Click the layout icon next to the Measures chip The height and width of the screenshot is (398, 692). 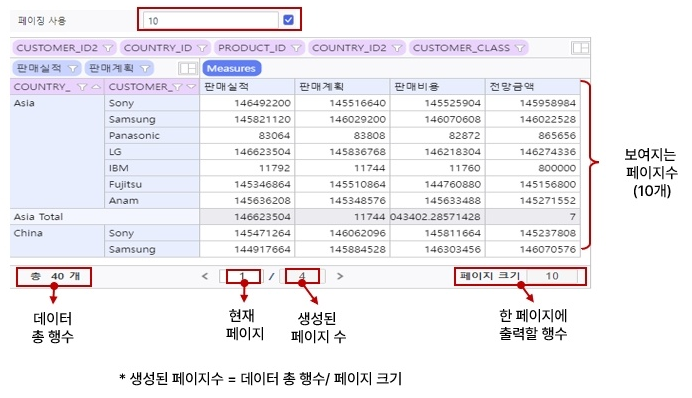pyautogui.click(x=187, y=68)
